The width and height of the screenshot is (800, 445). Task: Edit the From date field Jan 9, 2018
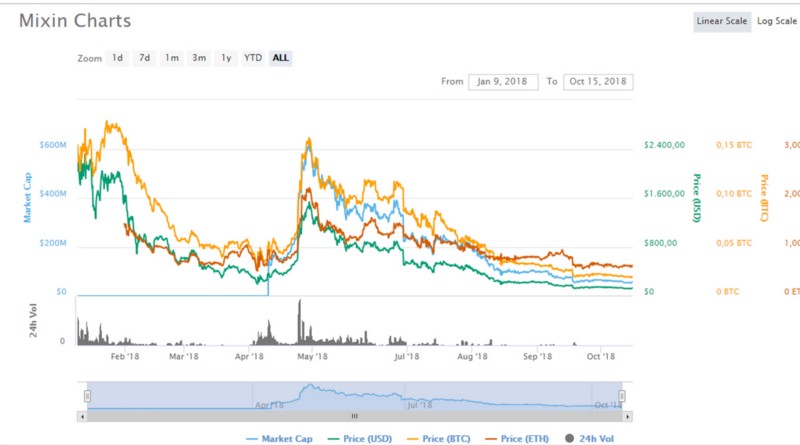pos(503,82)
